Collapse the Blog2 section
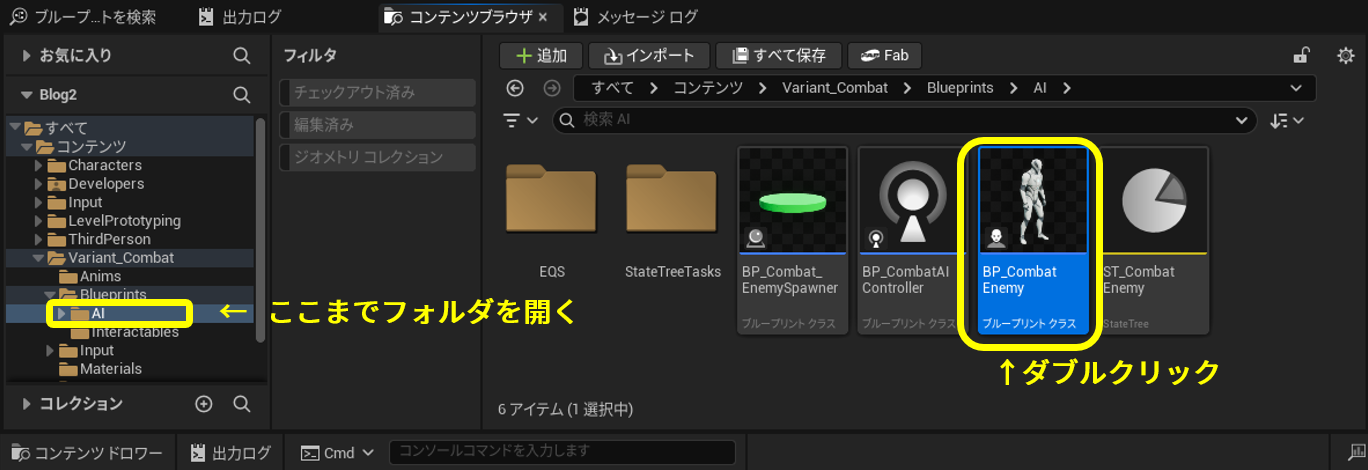This screenshot has height=470, width=1368. (26, 95)
